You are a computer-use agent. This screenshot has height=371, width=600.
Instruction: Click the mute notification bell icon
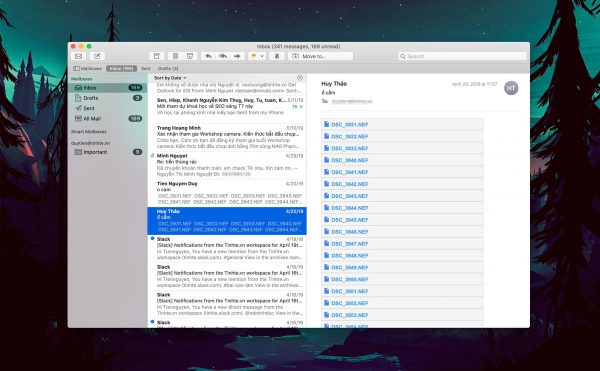coord(277,56)
